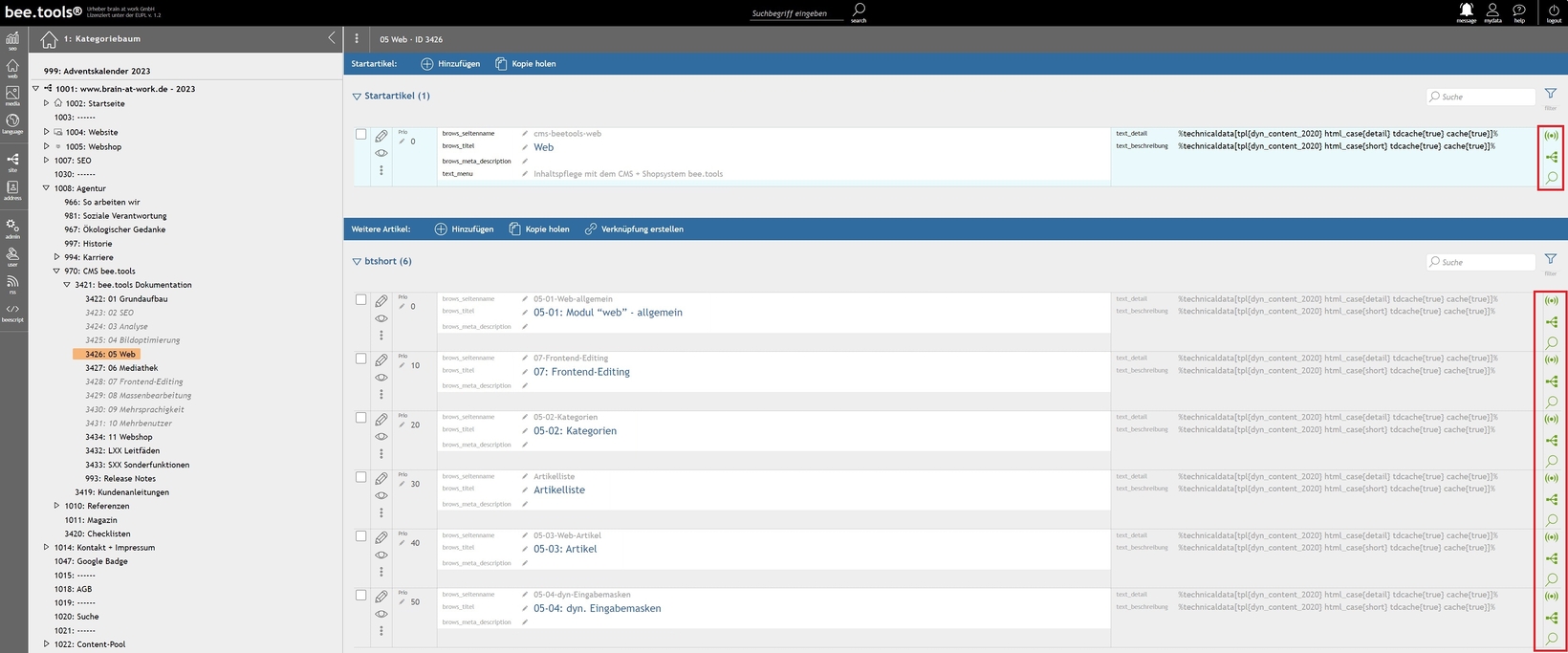Viewport: 1568px width, 653px height.
Task: Select 1020: Suche in tree
Action: tap(76, 617)
